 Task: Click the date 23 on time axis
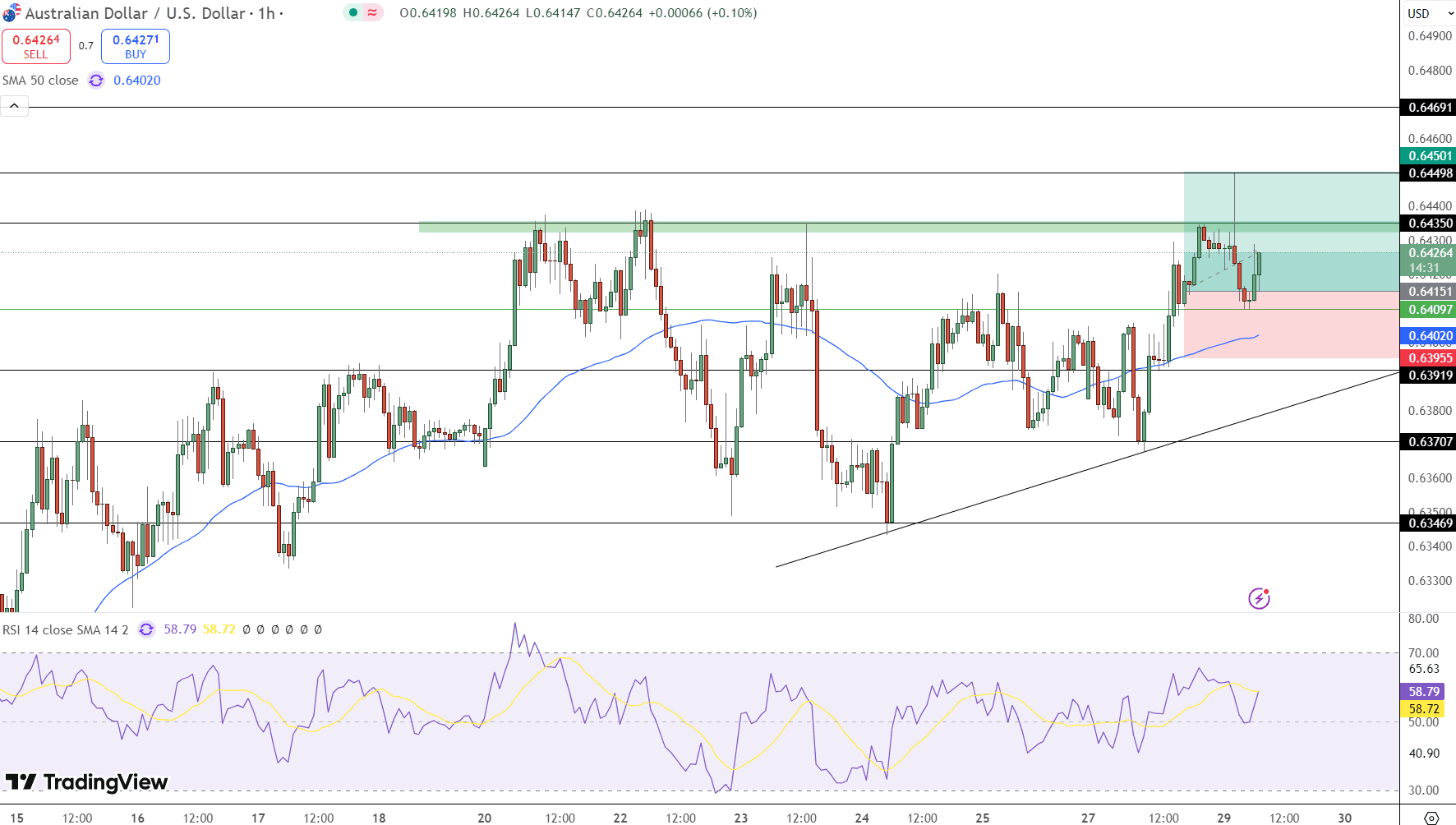click(x=741, y=818)
